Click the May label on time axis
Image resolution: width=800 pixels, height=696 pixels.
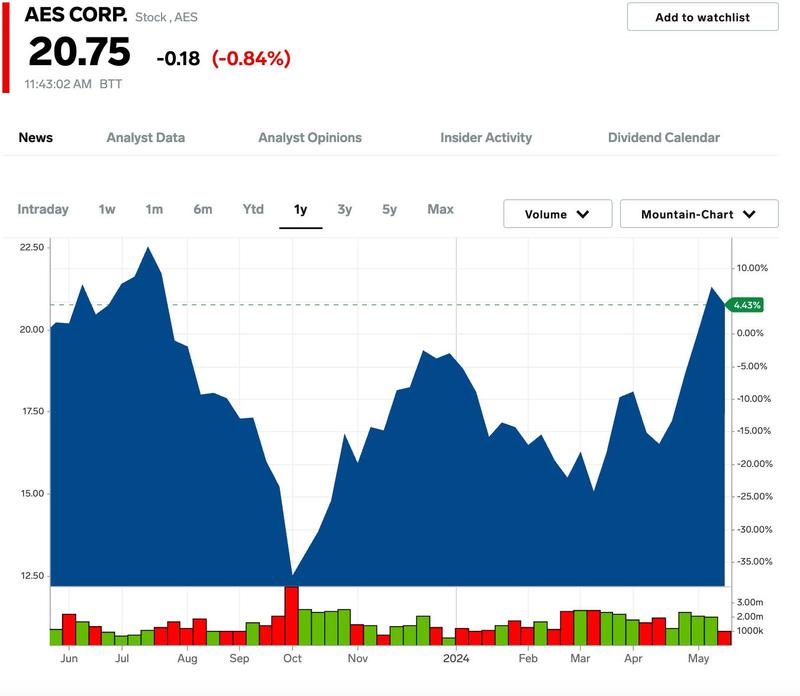pyautogui.click(x=698, y=659)
